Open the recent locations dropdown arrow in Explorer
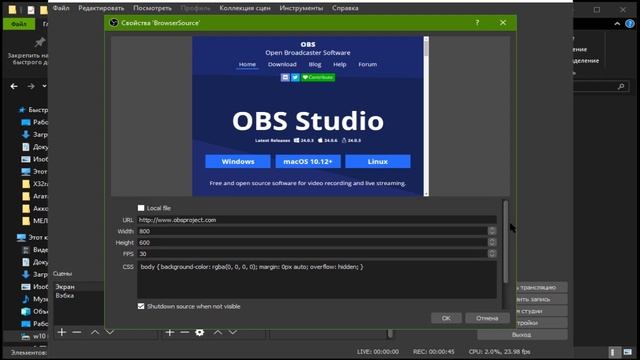This screenshot has width=640, height=360. (x=44, y=86)
